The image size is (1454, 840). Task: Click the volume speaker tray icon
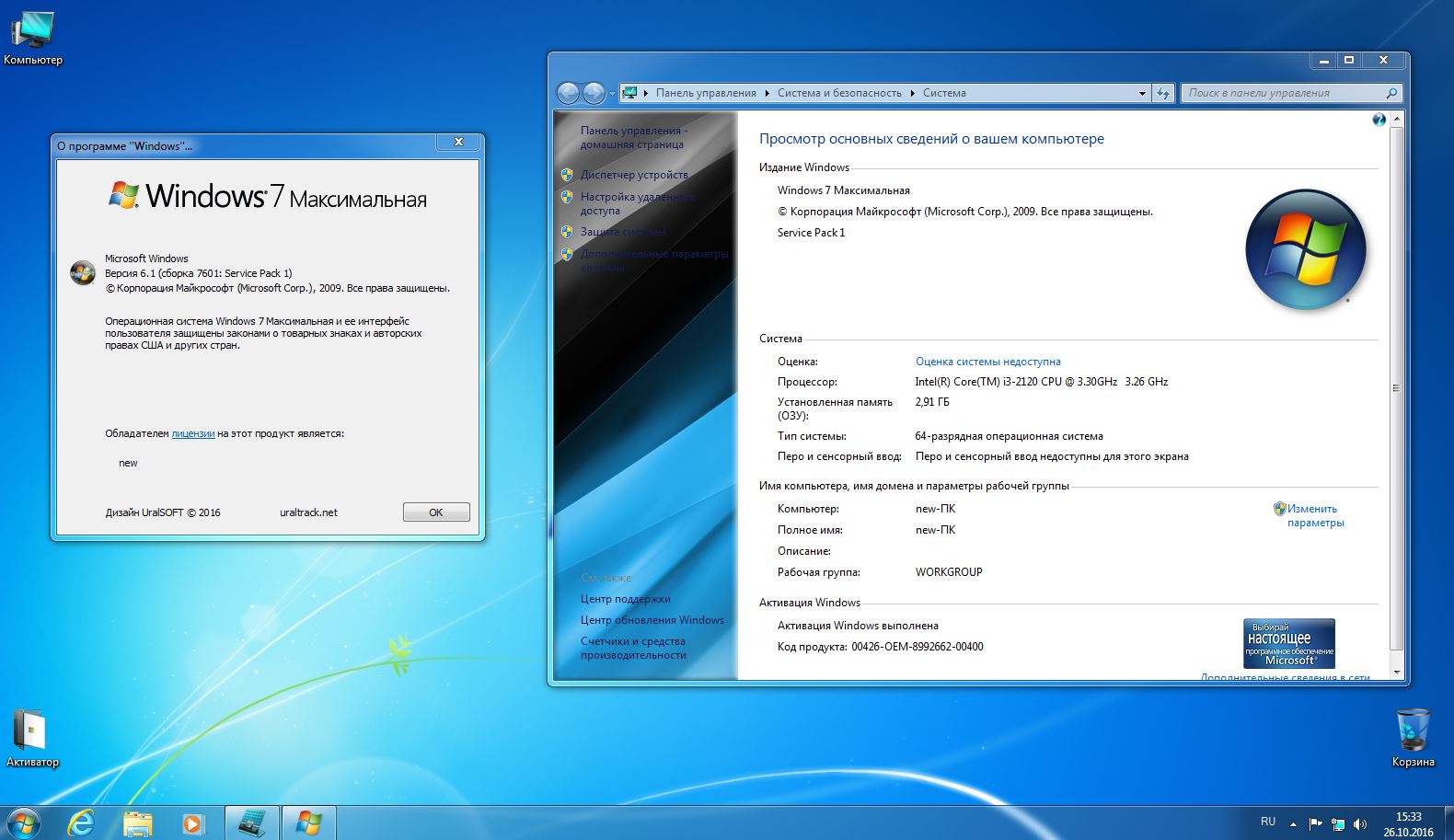[1360, 824]
